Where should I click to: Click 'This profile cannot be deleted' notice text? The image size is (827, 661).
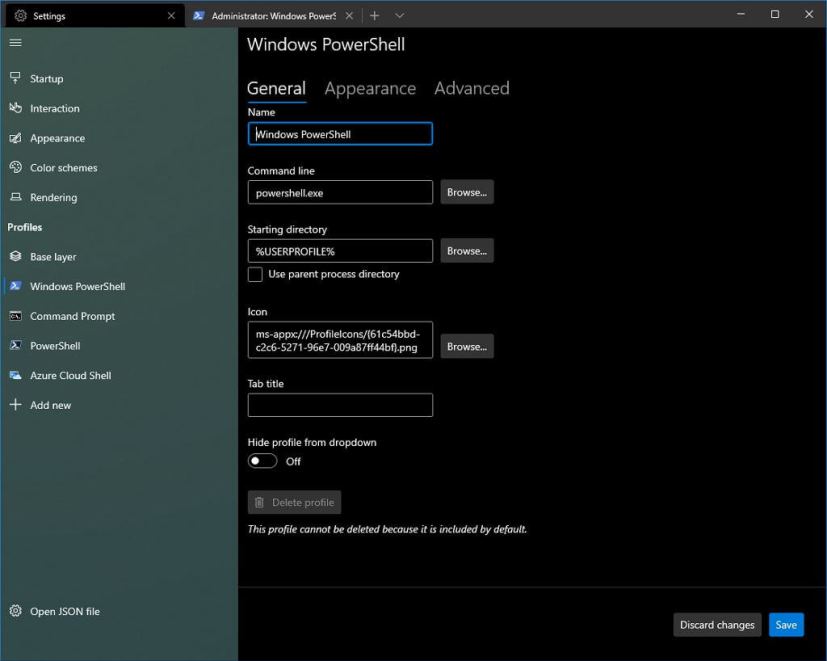[x=387, y=529]
